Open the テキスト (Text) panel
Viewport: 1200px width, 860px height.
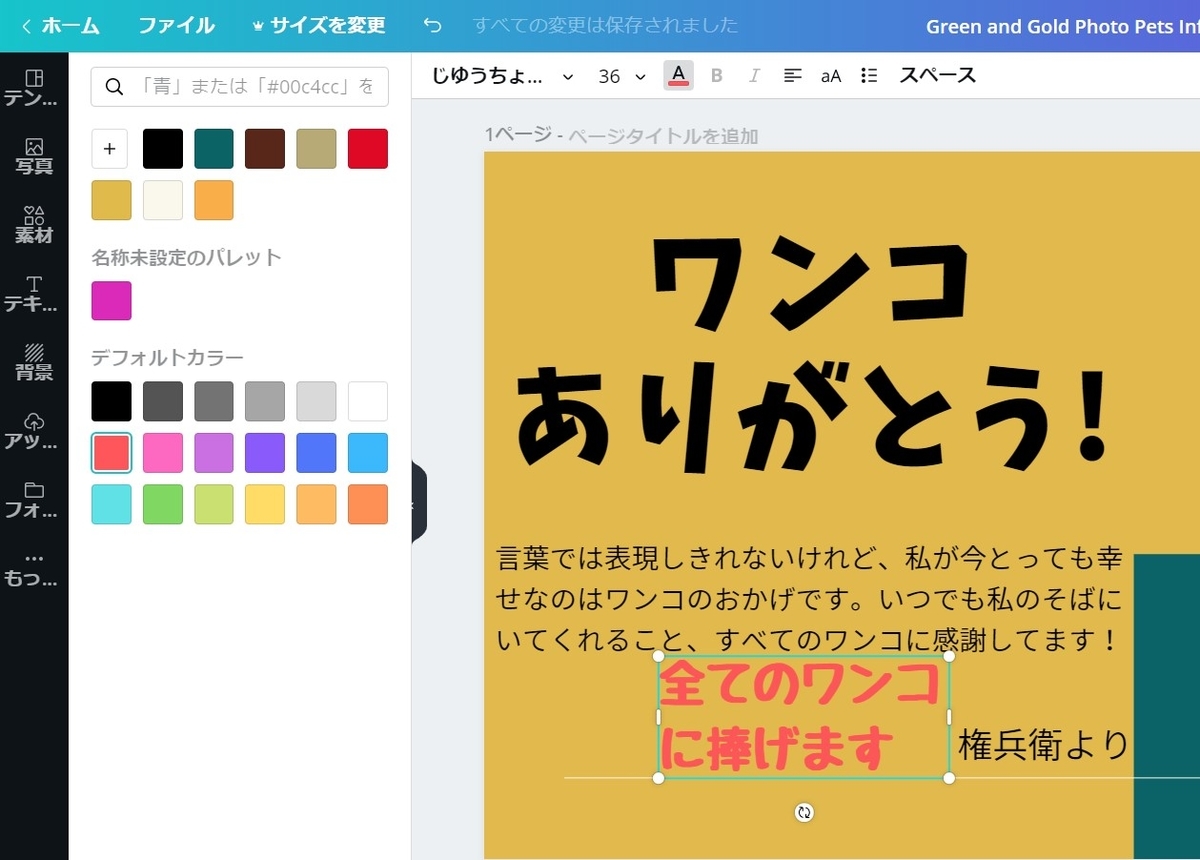click(x=34, y=295)
